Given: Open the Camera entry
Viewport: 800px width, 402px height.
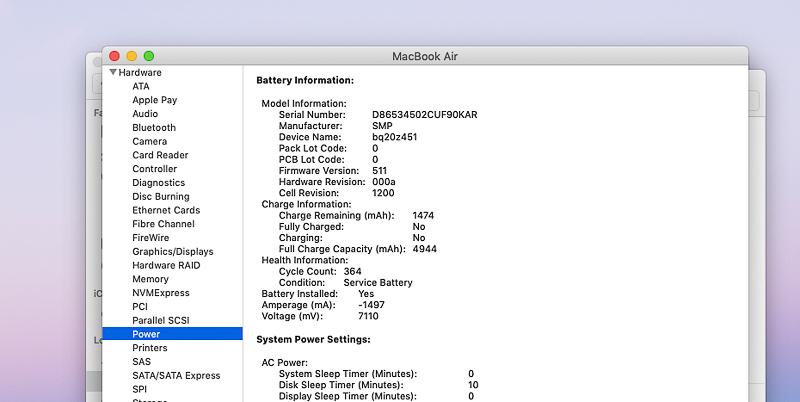Looking at the screenshot, I should coord(149,141).
